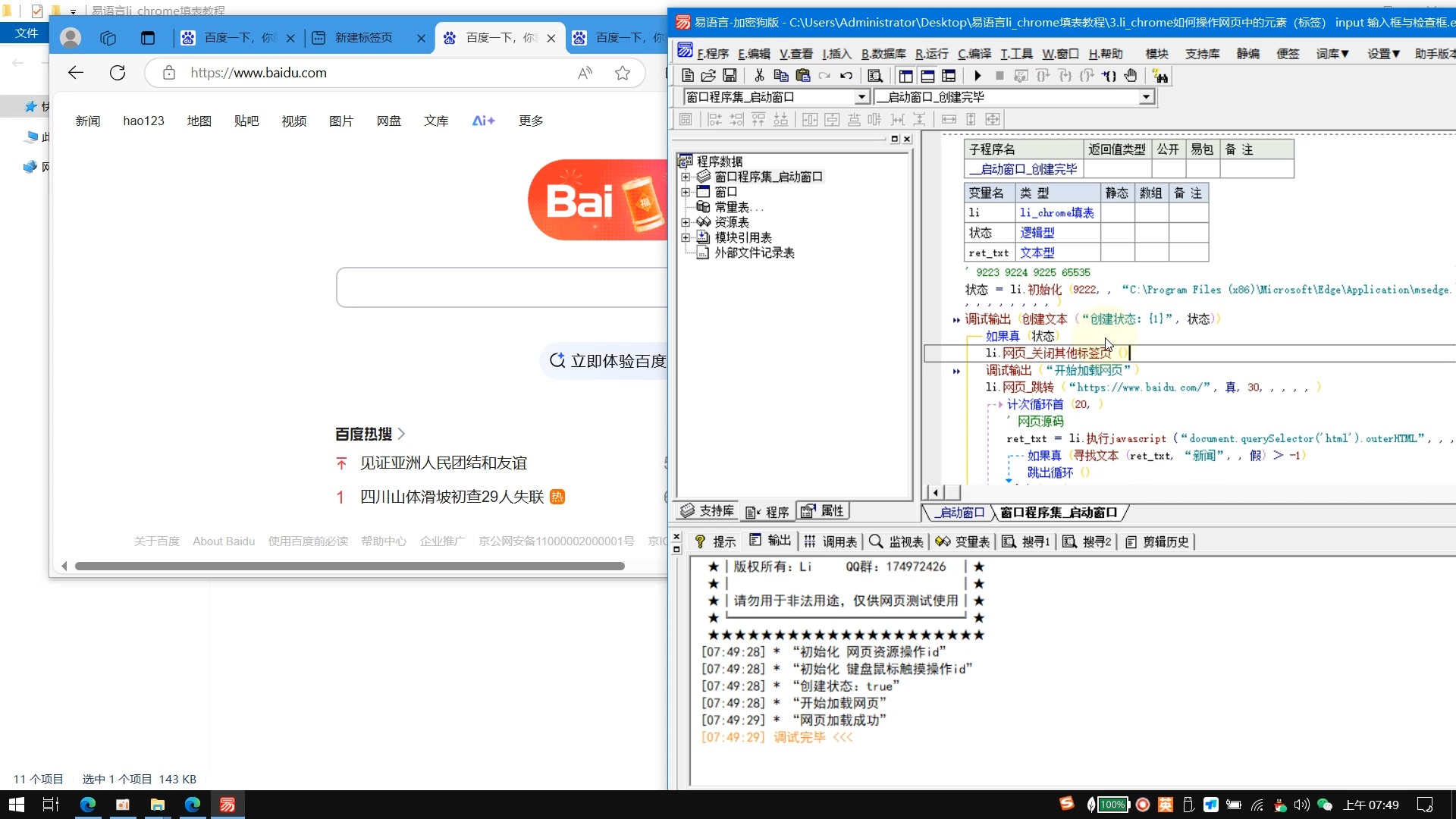The height and width of the screenshot is (819, 1456).
Task: Click the Task View icon on the taskbar
Action: point(51,805)
